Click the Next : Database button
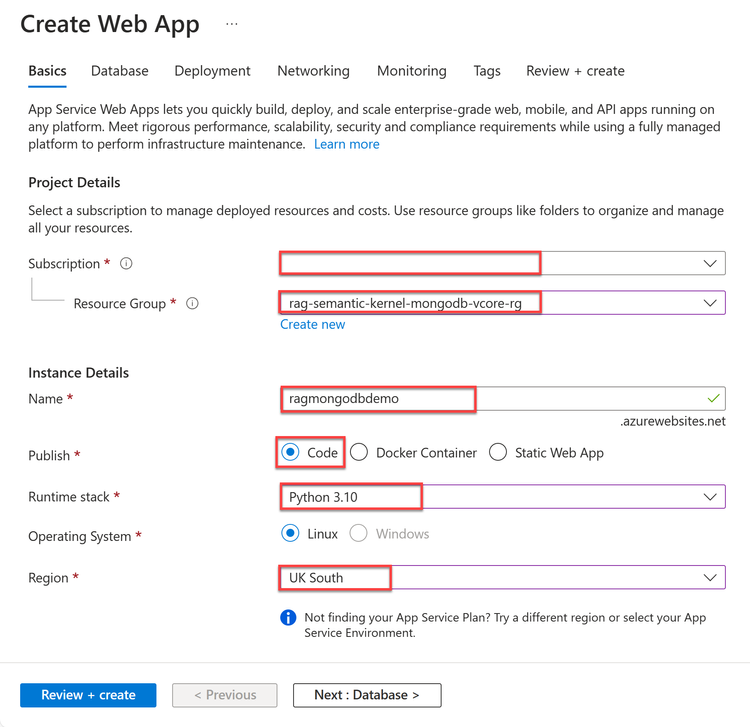 [x=366, y=695]
